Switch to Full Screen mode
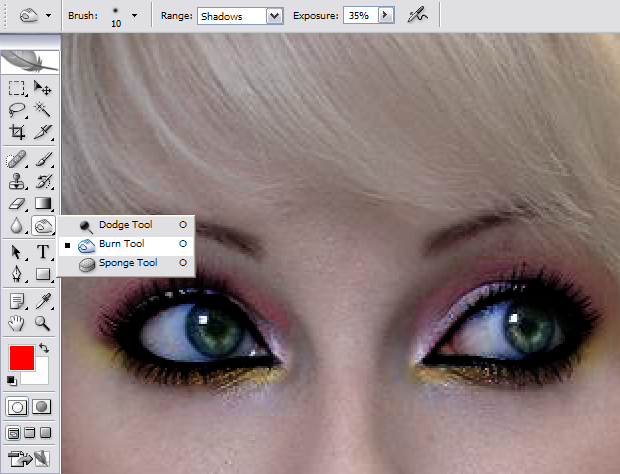The width and height of the screenshot is (620, 474). pos(46,433)
